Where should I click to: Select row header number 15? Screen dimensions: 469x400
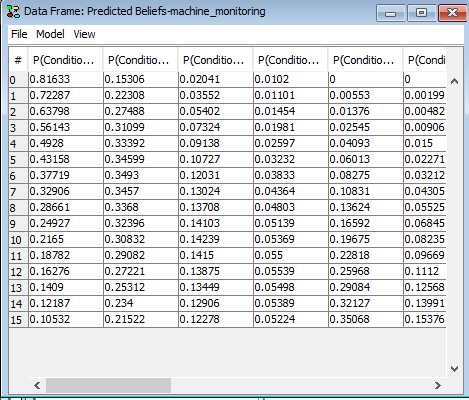[18, 320]
